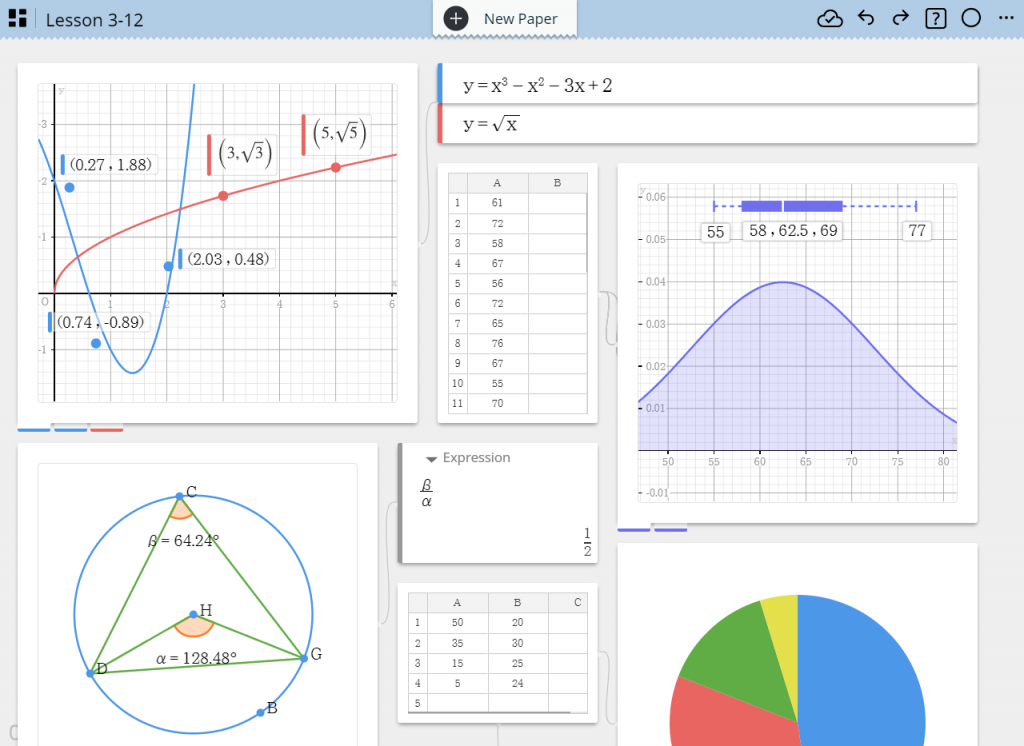
Task: Click the red point labeled (3, √3)
Action: click(223, 196)
